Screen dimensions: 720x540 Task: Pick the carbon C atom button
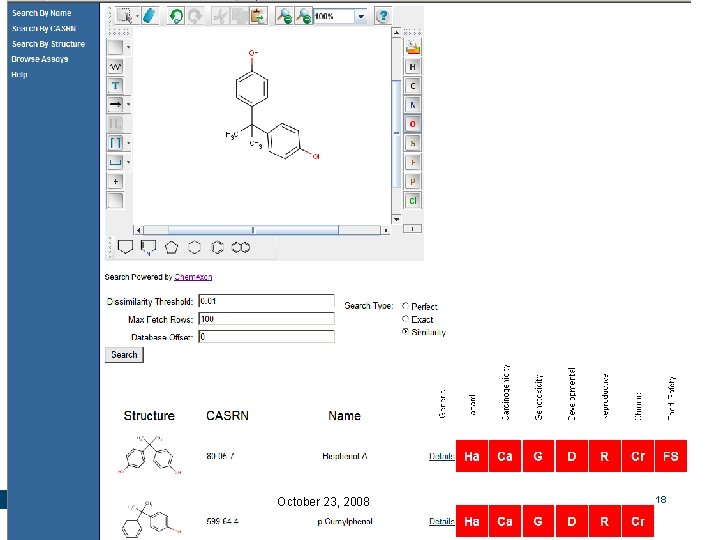coord(413,86)
